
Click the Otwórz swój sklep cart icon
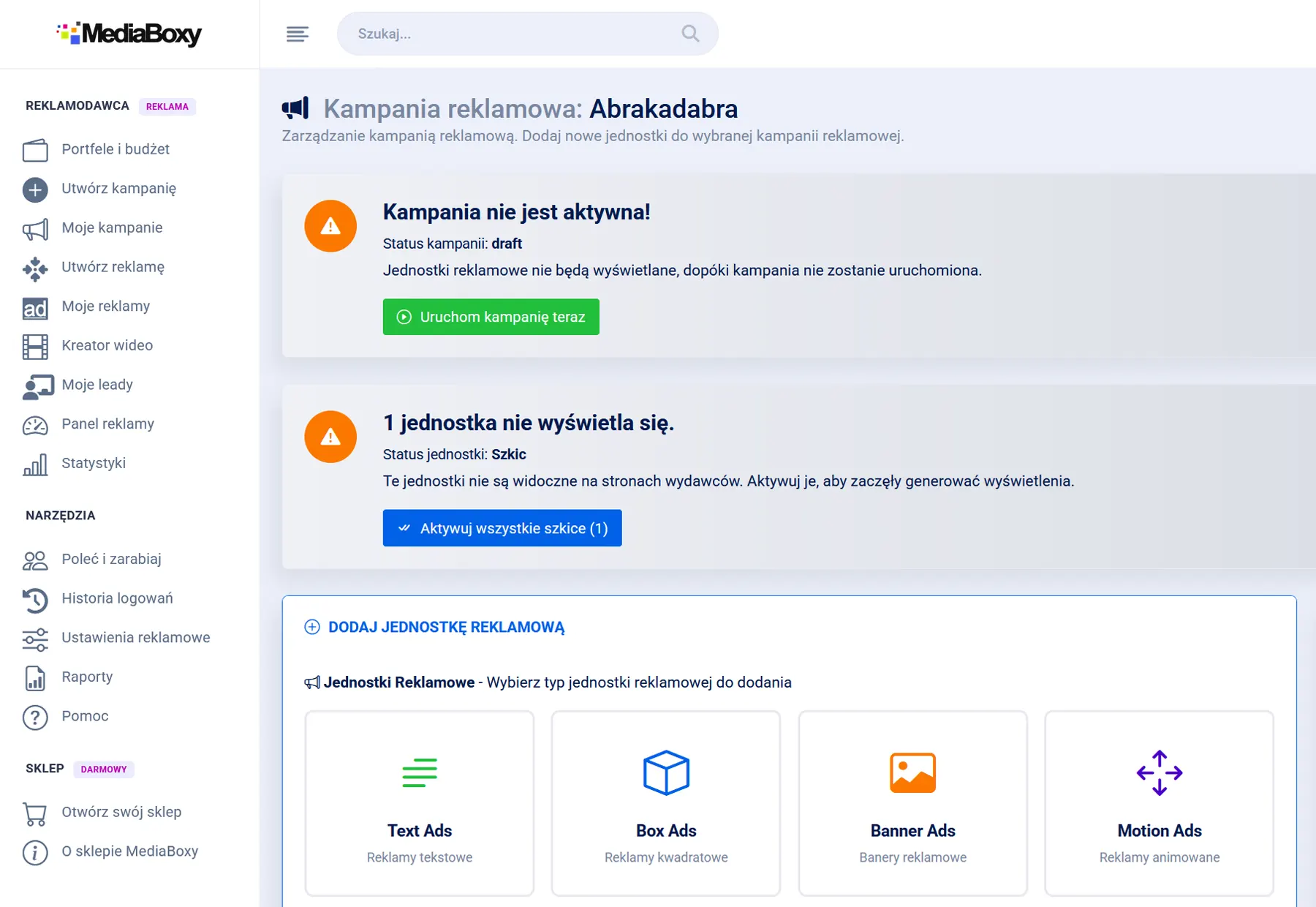coord(35,813)
